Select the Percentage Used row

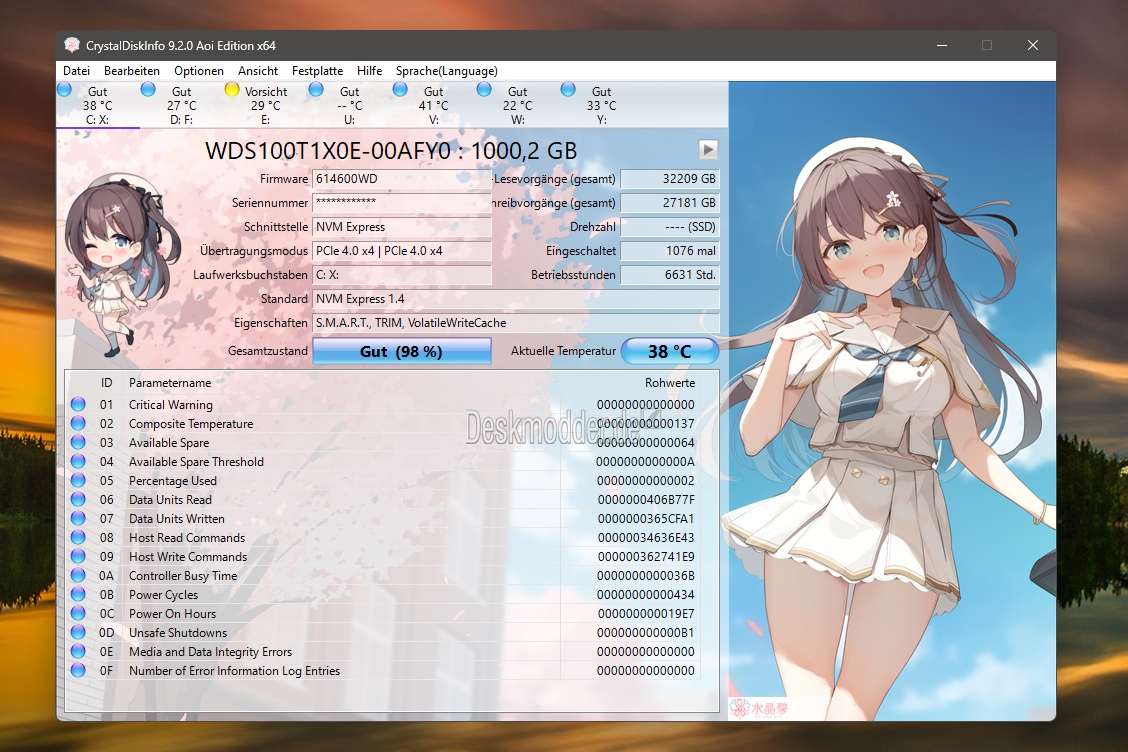pos(385,481)
